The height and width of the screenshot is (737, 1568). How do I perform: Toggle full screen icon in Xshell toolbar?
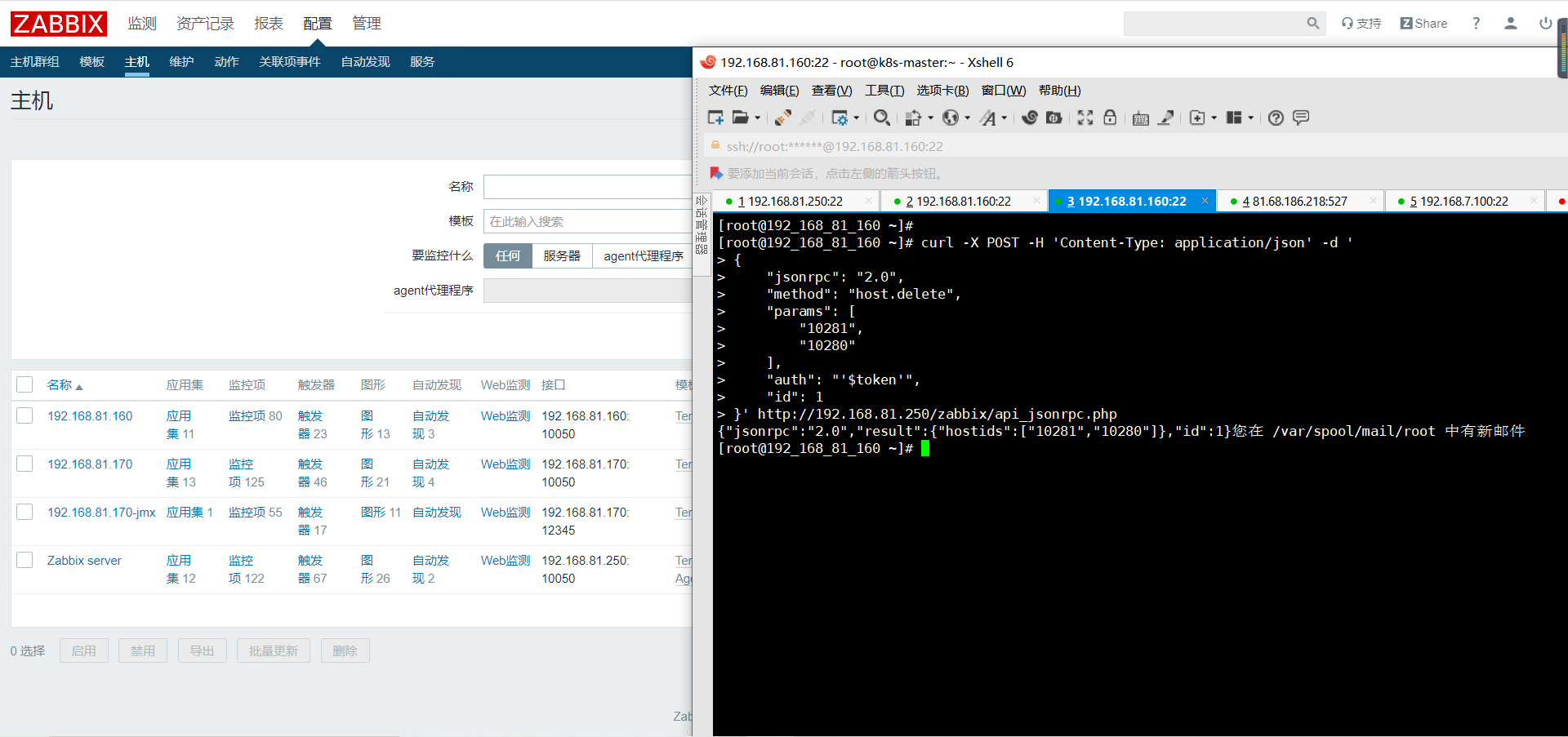pos(1085,118)
